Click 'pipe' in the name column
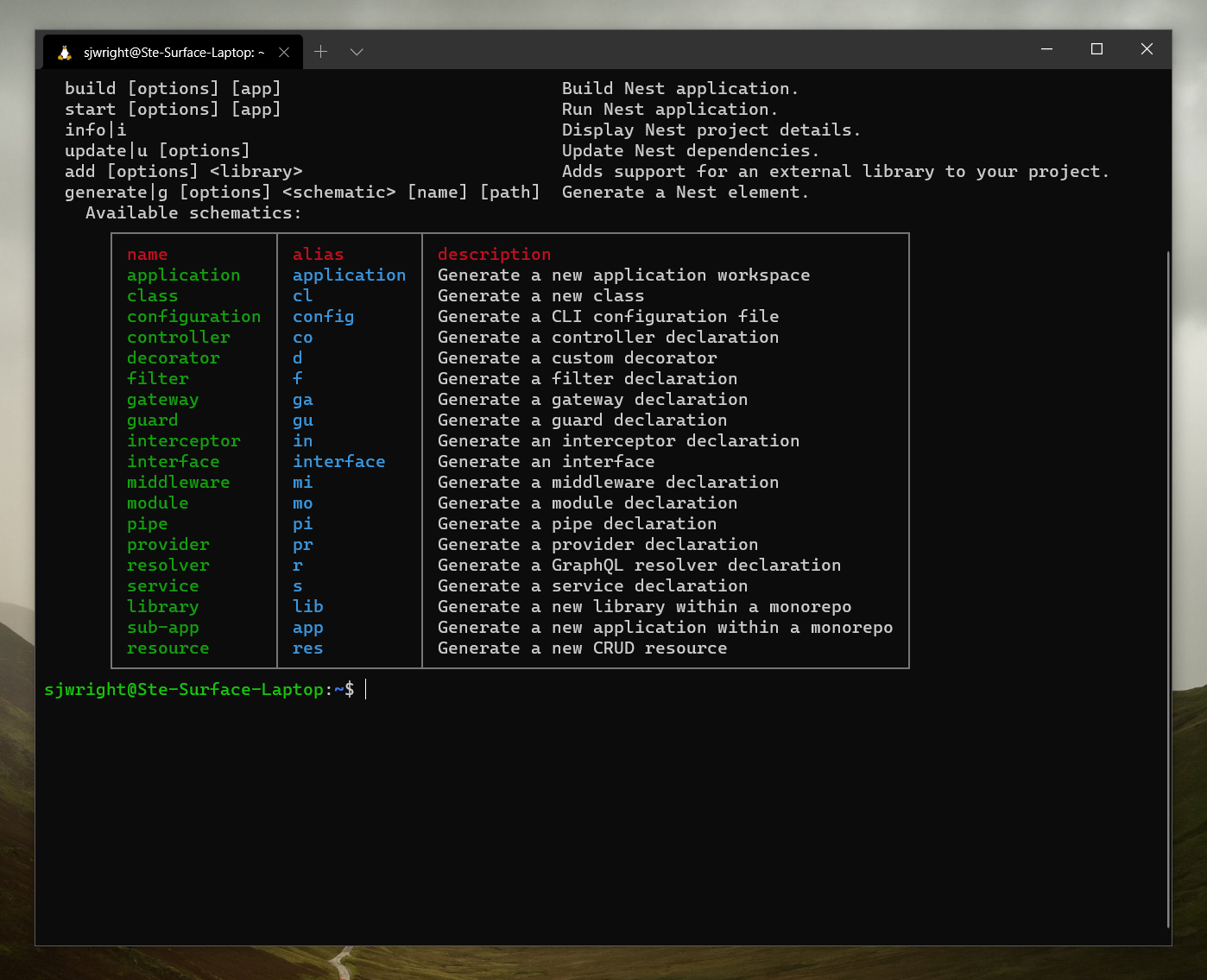Screen dimensions: 1207x980 pos(148,524)
